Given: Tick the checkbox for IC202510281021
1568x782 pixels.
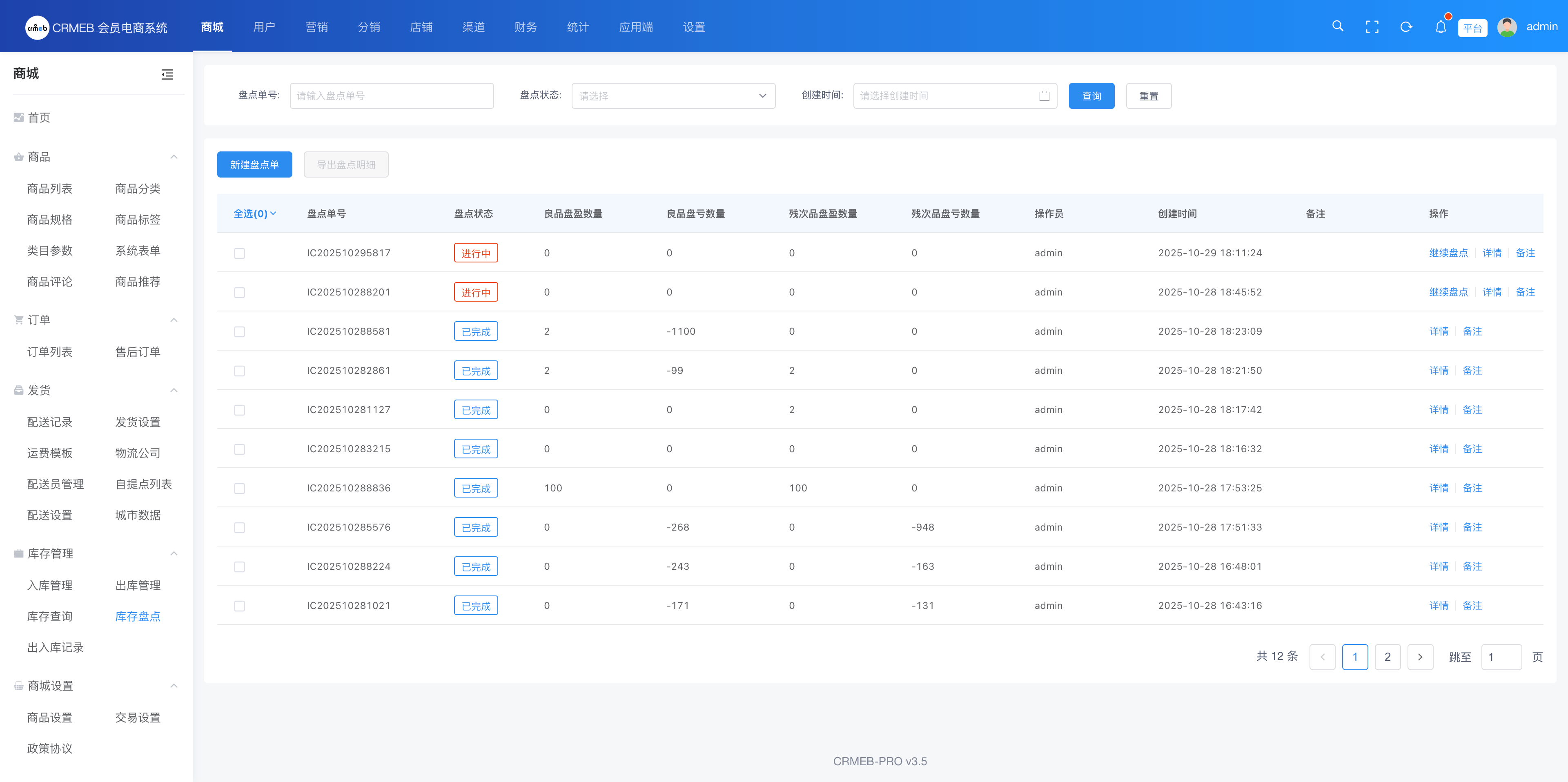Looking at the screenshot, I should point(239,606).
